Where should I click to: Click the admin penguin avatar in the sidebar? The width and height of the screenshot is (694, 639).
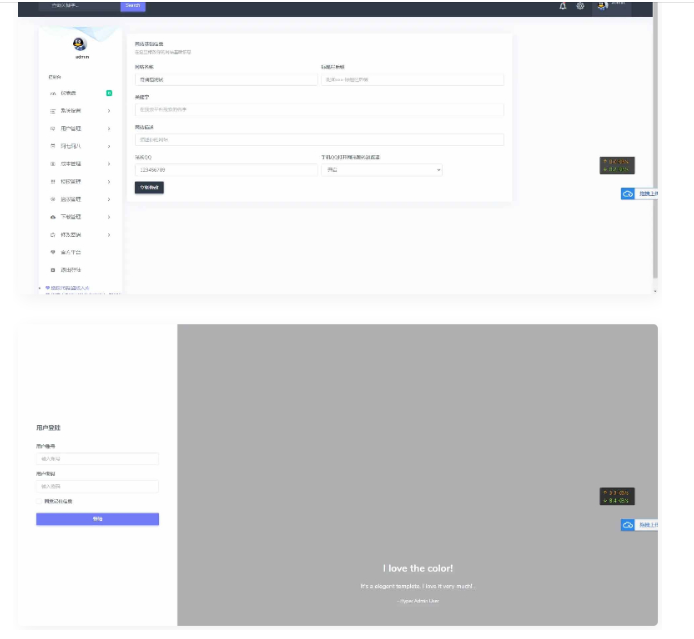(x=80, y=43)
